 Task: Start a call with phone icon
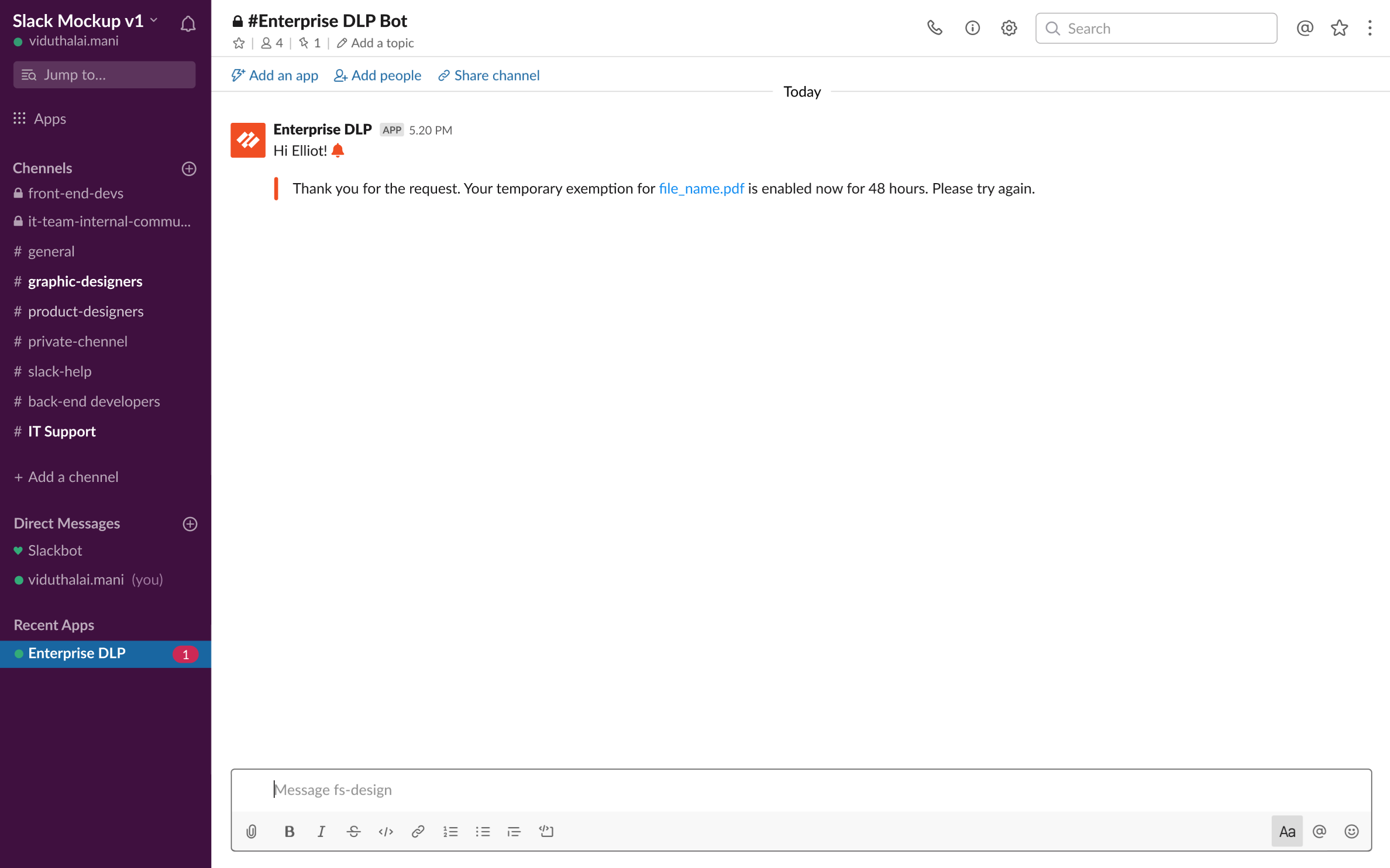point(934,28)
